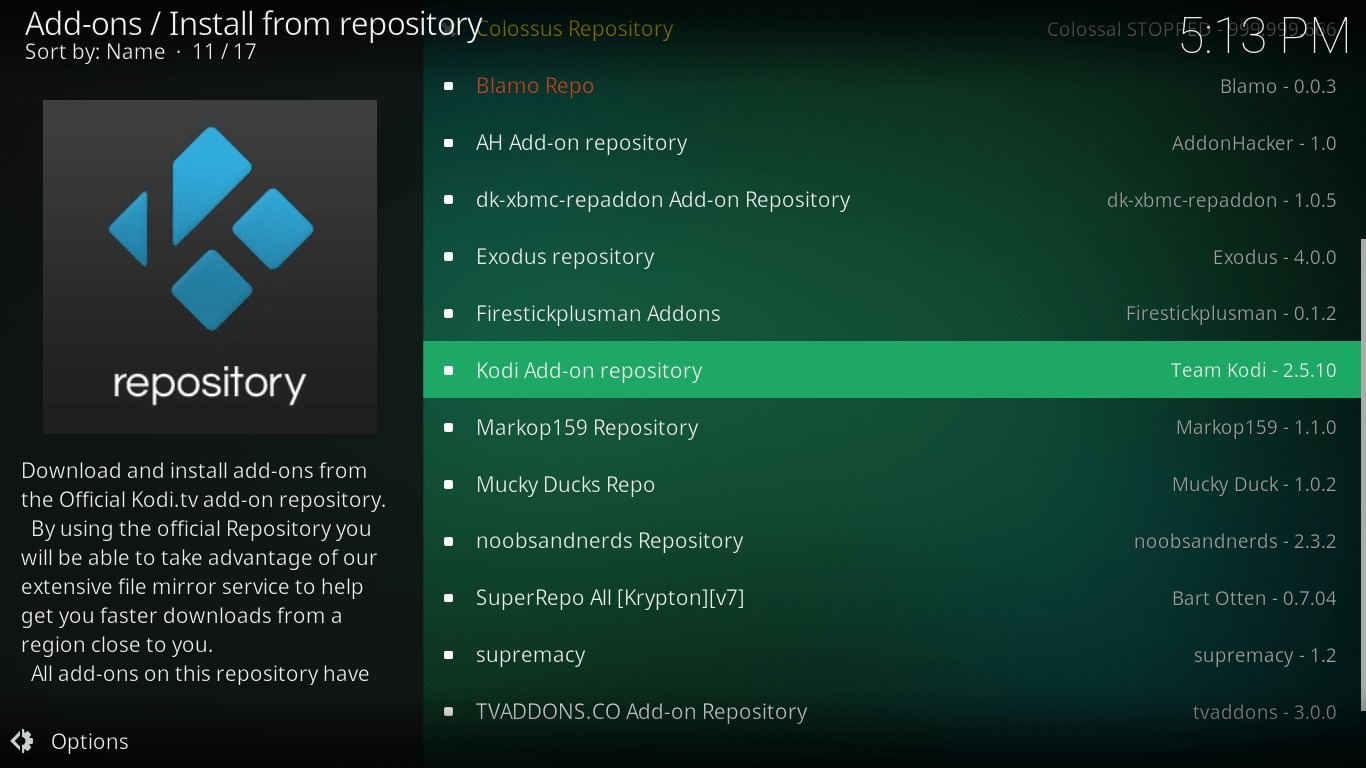Select the Colossus Repository entry
The height and width of the screenshot is (768, 1366).
pyautogui.click(x=892, y=29)
